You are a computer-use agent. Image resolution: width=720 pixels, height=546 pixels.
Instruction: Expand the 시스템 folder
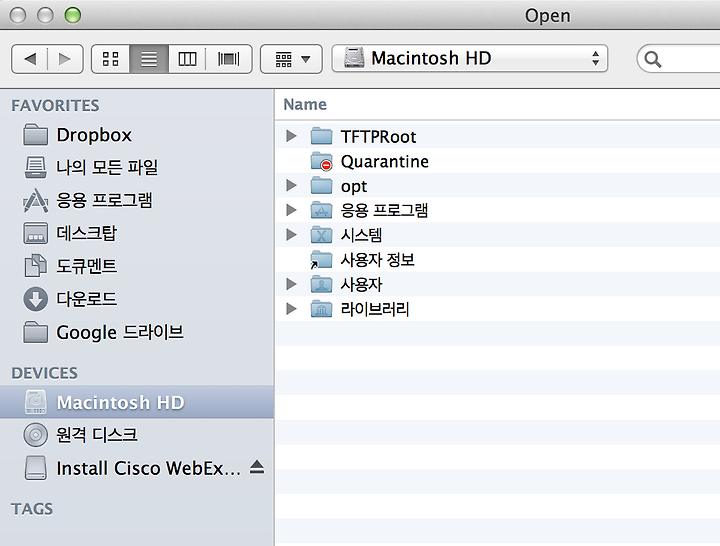291,235
